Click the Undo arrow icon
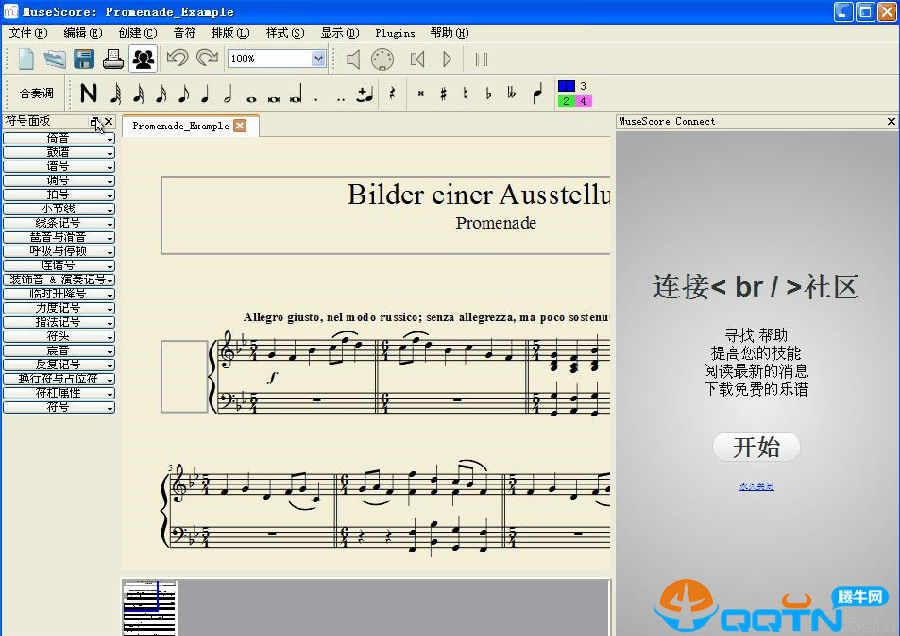The width and height of the screenshot is (900, 636). pos(177,59)
